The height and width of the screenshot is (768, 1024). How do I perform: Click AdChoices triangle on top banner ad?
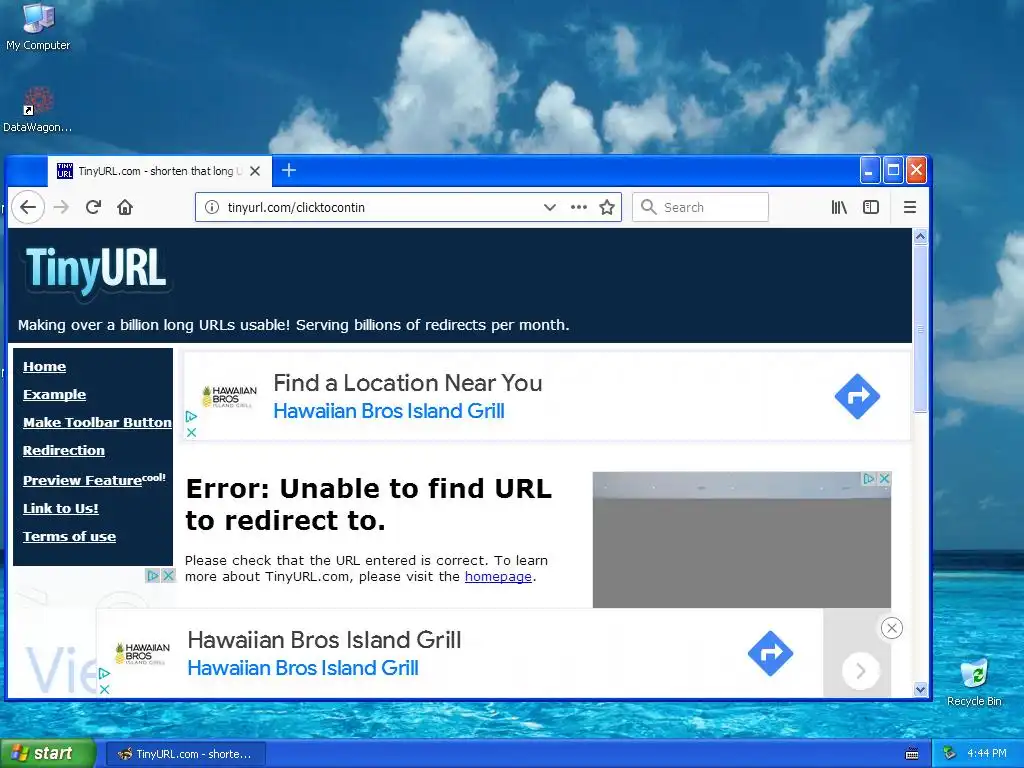pos(191,416)
